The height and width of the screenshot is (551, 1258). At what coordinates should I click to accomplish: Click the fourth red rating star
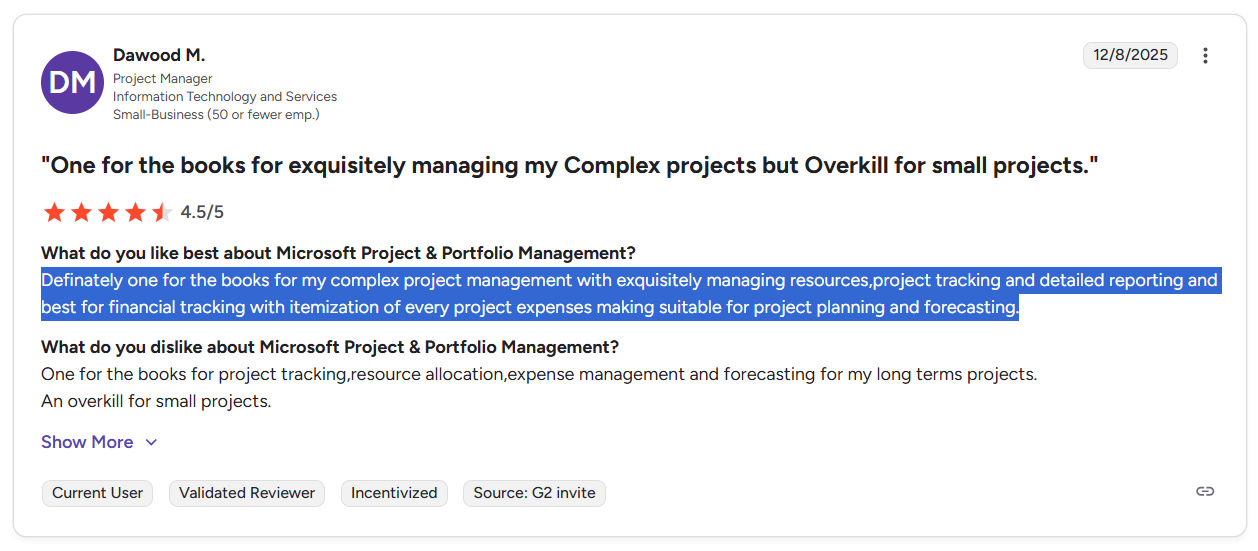click(x=135, y=212)
